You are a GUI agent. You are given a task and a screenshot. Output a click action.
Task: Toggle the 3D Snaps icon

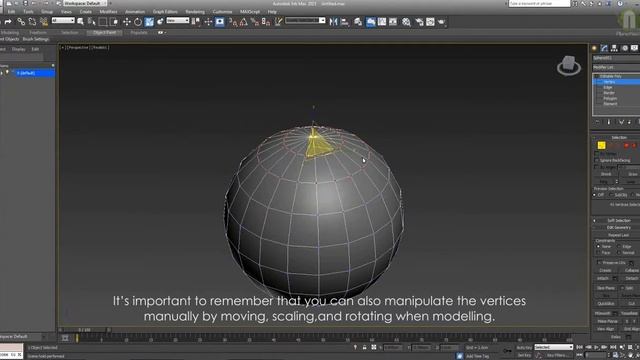(x=233, y=22)
